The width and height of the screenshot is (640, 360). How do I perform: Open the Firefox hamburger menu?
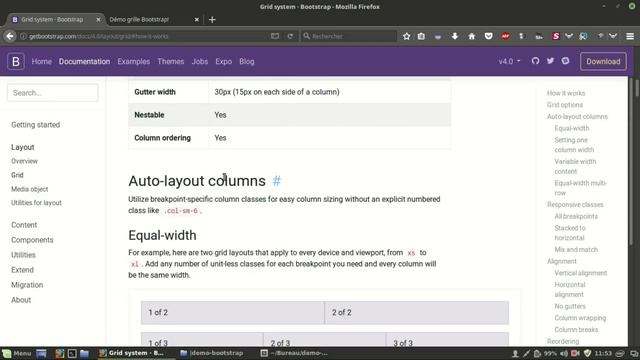click(x=630, y=36)
